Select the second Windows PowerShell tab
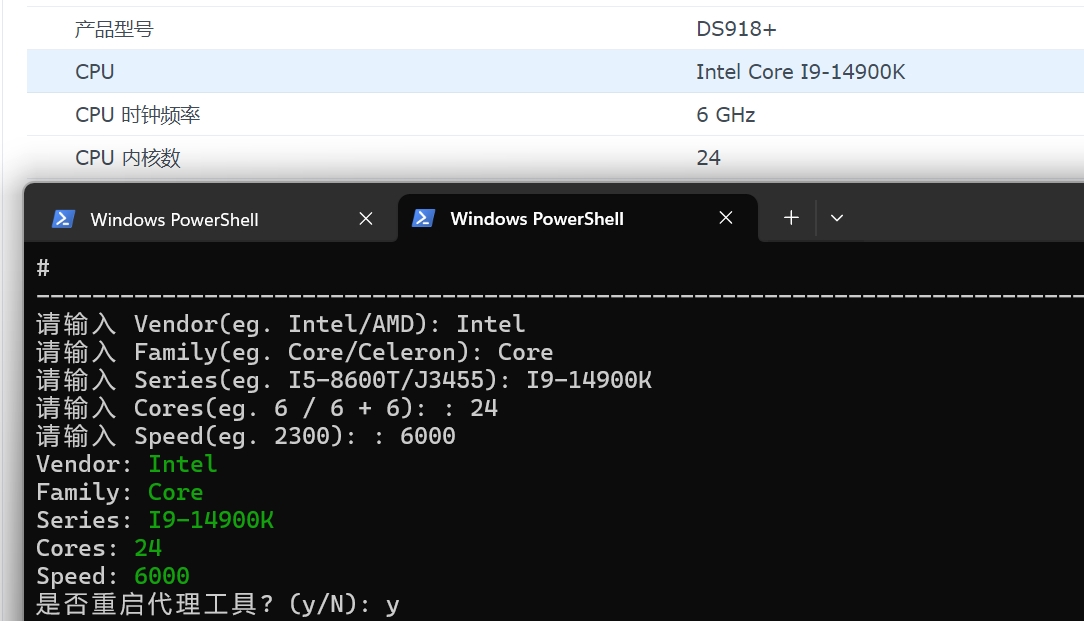The image size is (1084, 621). click(578, 219)
